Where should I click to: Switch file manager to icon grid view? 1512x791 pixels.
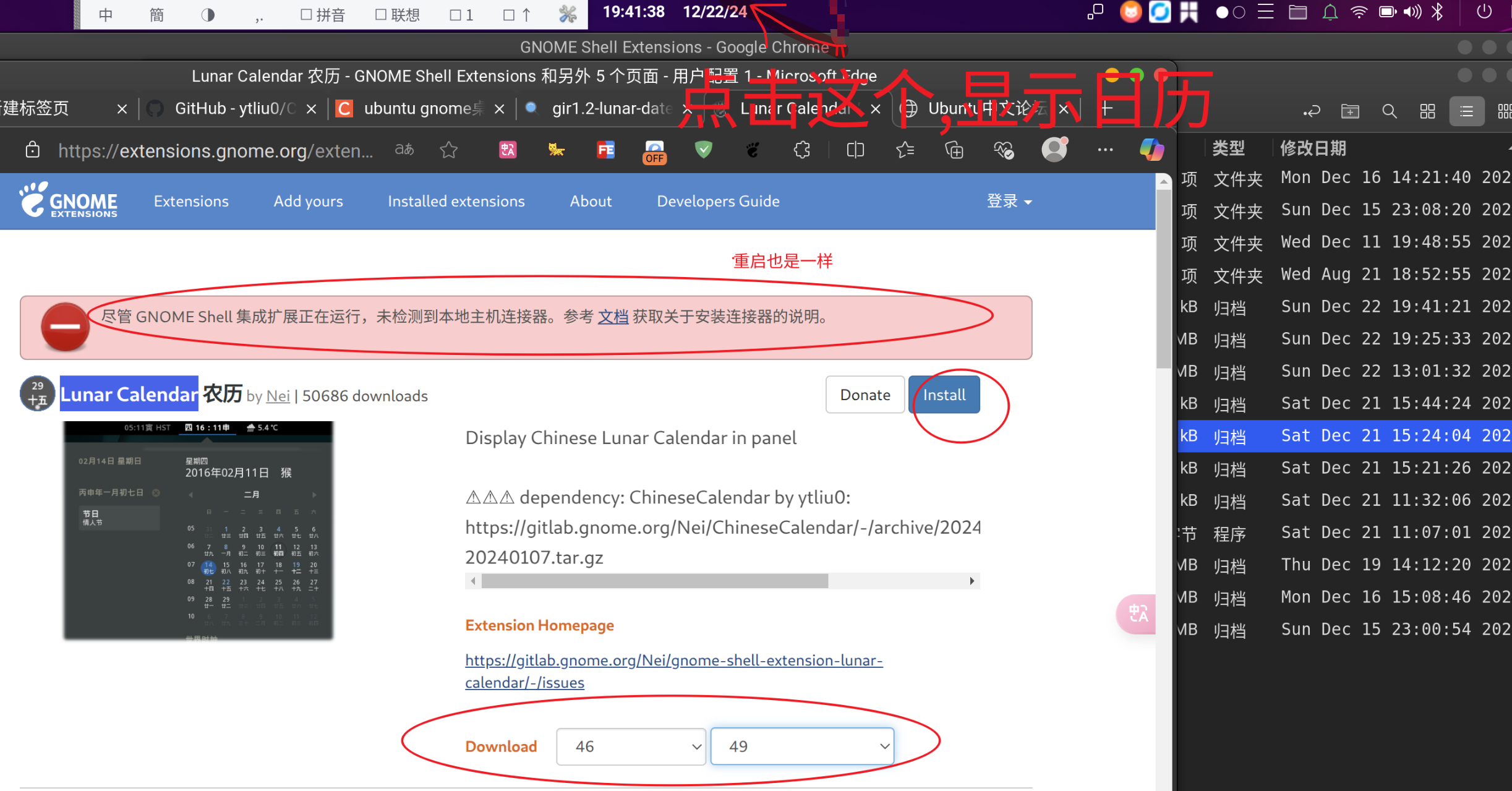click(x=1427, y=111)
